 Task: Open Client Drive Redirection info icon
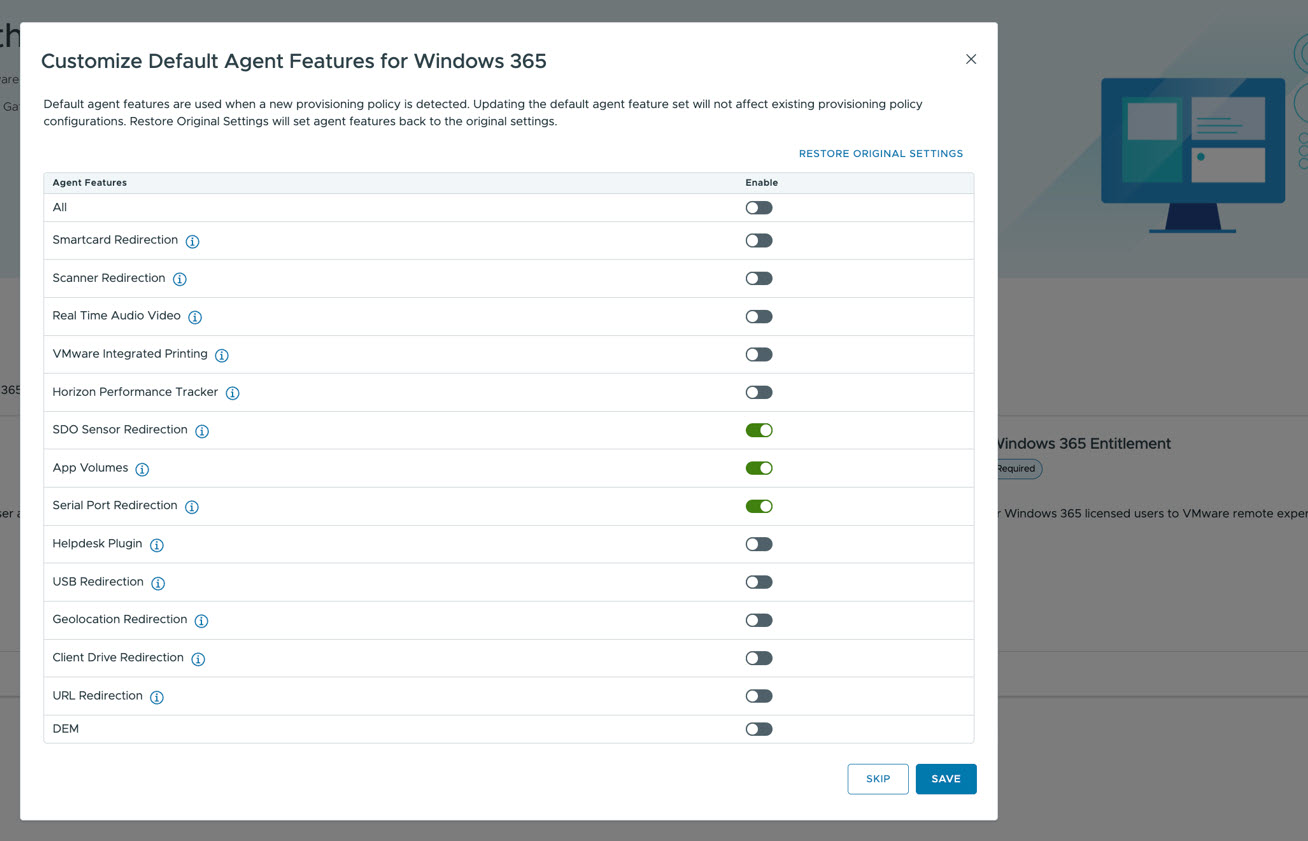point(198,659)
